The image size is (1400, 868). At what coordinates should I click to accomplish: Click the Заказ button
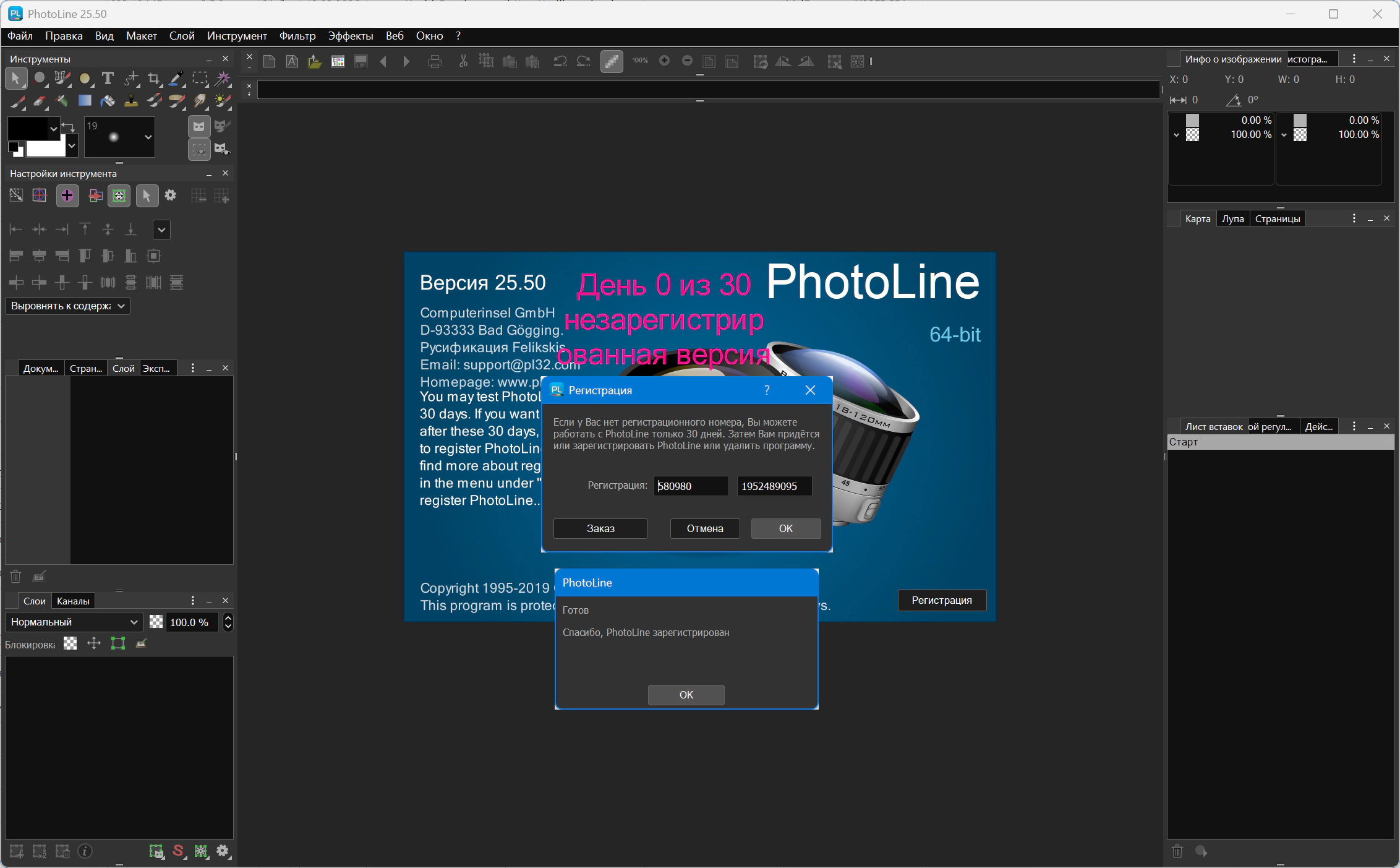pyautogui.click(x=600, y=528)
